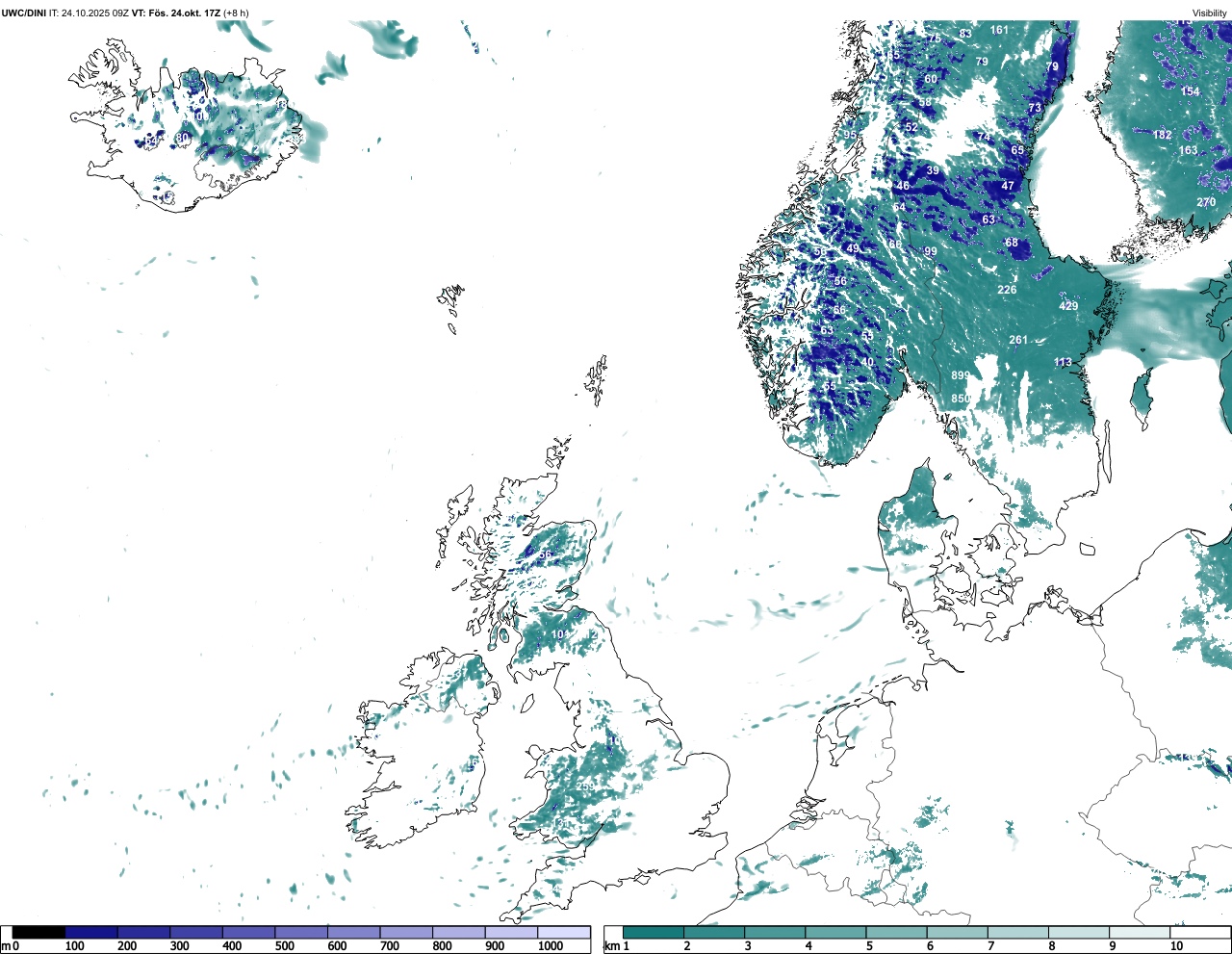Click the black 0–100 m legend swatch
This screenshot has height=954, width=1232.
pos(38,932)
